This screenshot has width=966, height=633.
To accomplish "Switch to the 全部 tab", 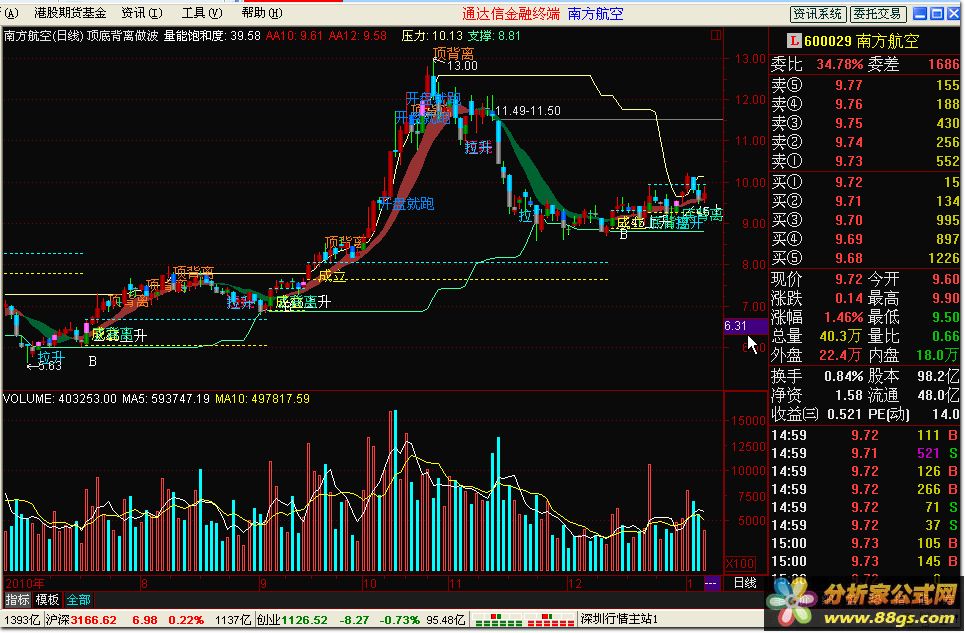I will [x=78, y=600].
